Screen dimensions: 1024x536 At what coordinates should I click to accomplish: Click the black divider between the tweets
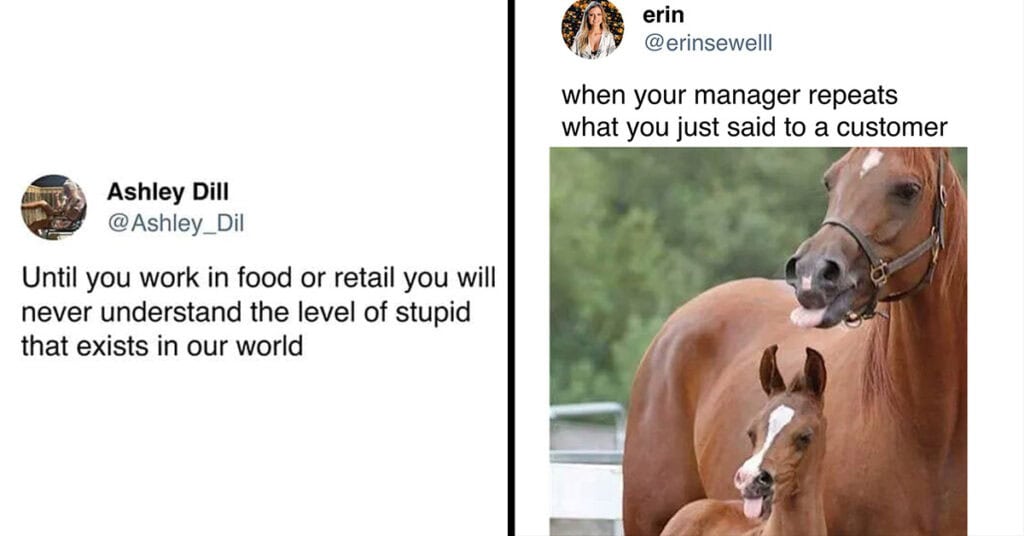(x=511, y=268)
